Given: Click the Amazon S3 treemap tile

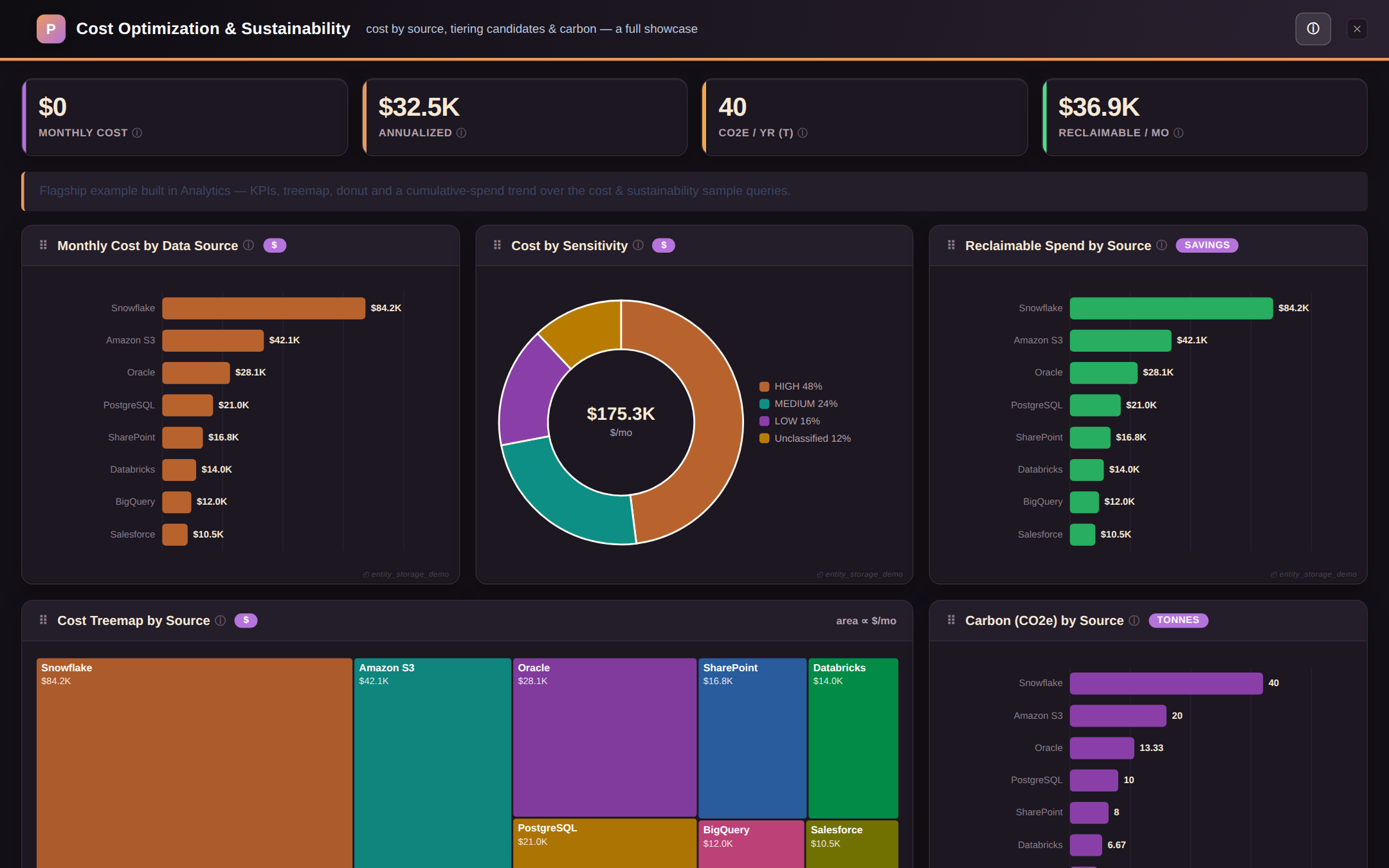Looking at the screenshot, I should [x=433, y=763].
